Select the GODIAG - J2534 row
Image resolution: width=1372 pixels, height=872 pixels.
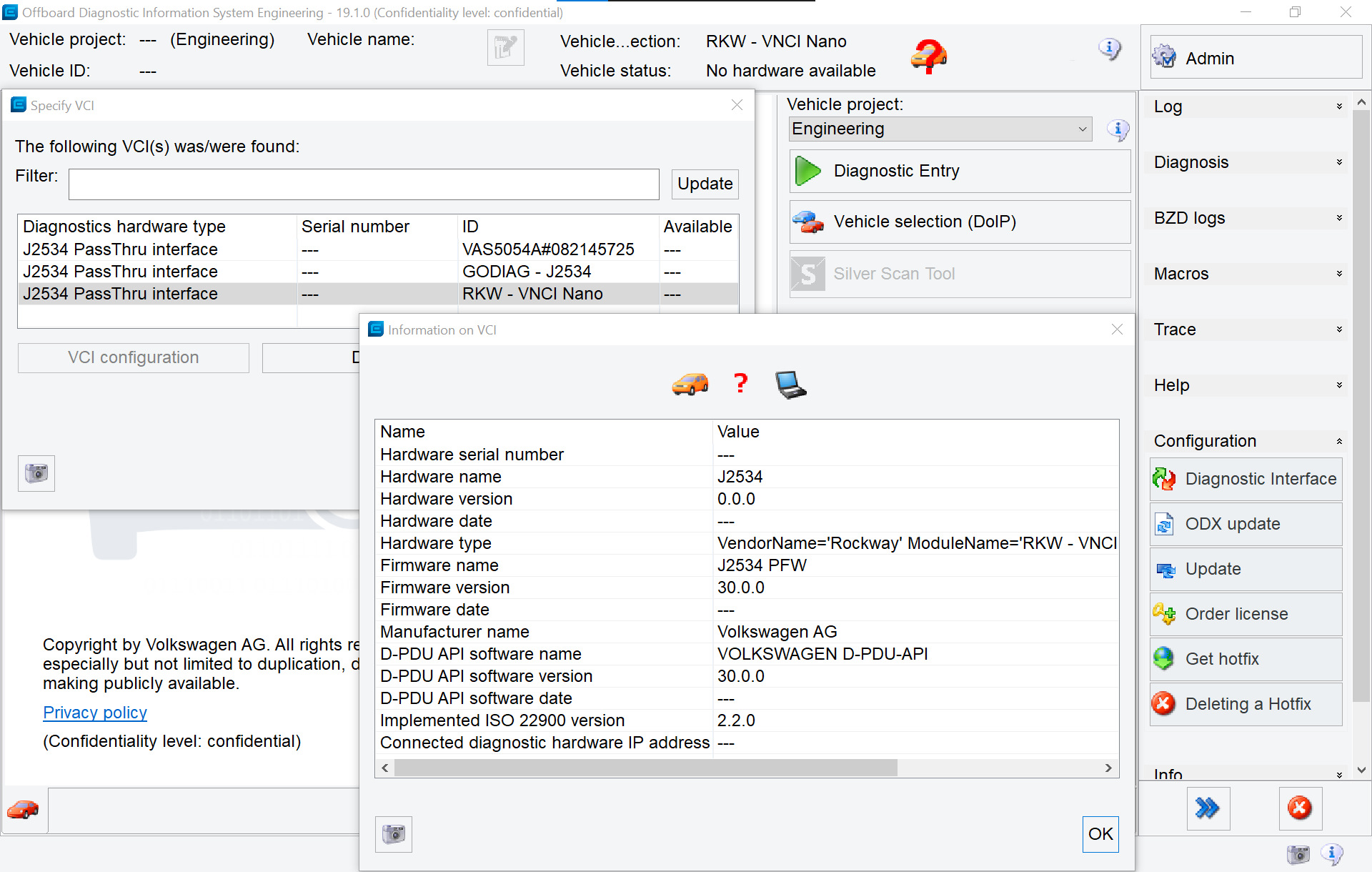pyautogui.click(x=379, y=272)
